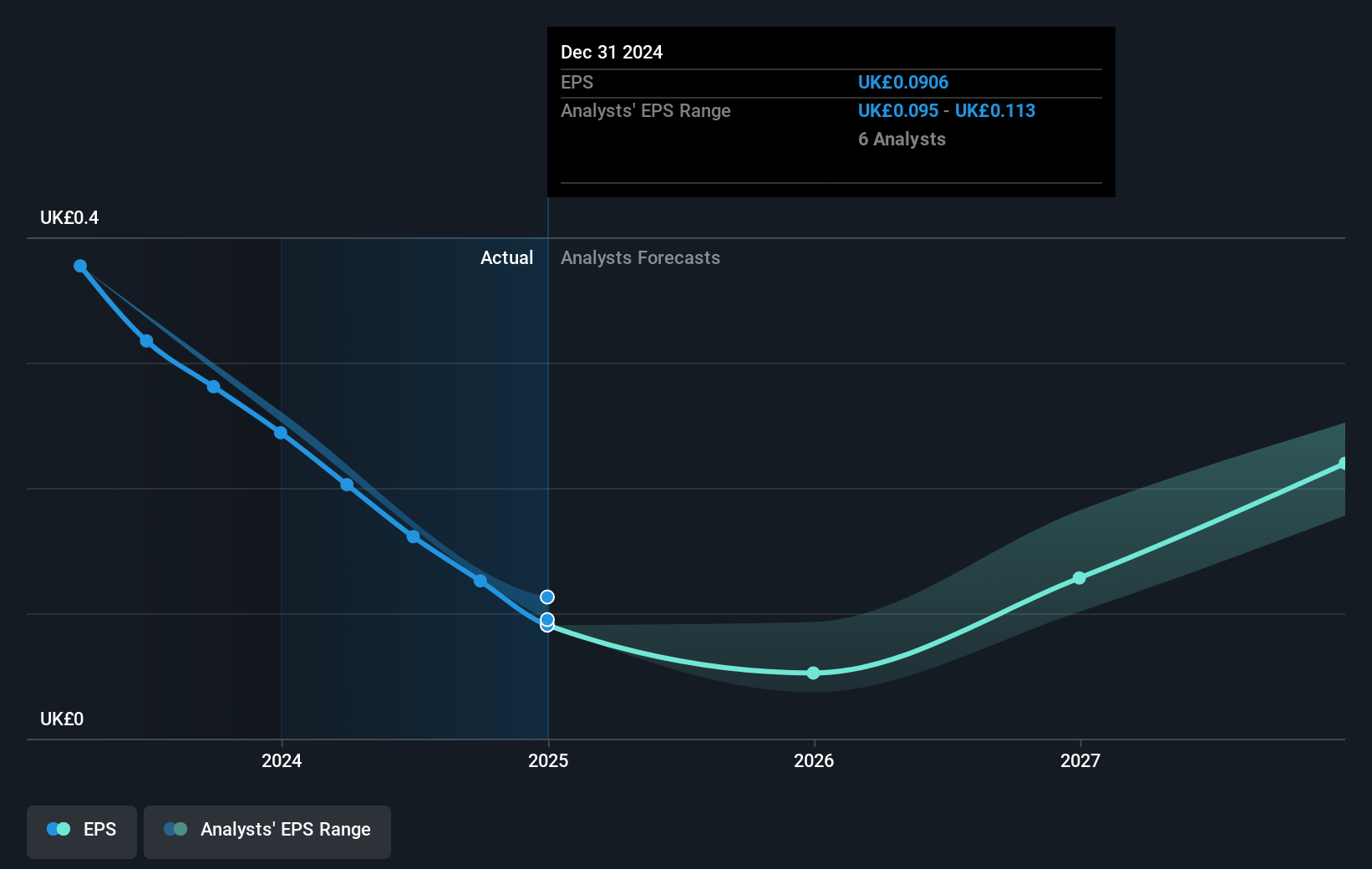Click the EPS value UK£0.0906 in tooltip
The height and width of the screenshot is (869, 1372).
pyautogui.click(x=903, y=83)
